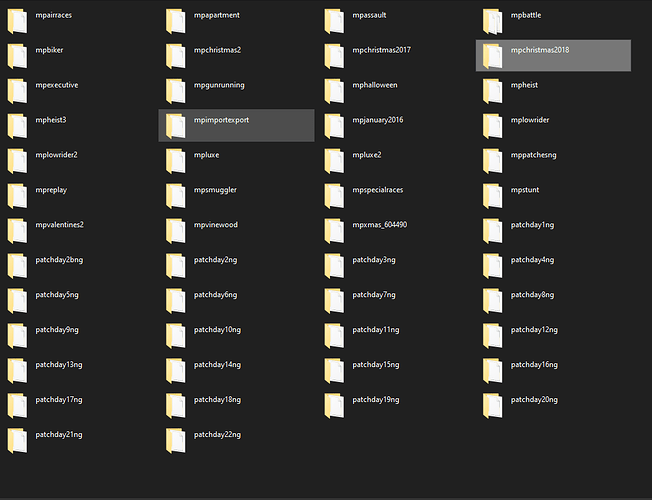Click the 'patchday3ng' folder name

click(374, 260)
